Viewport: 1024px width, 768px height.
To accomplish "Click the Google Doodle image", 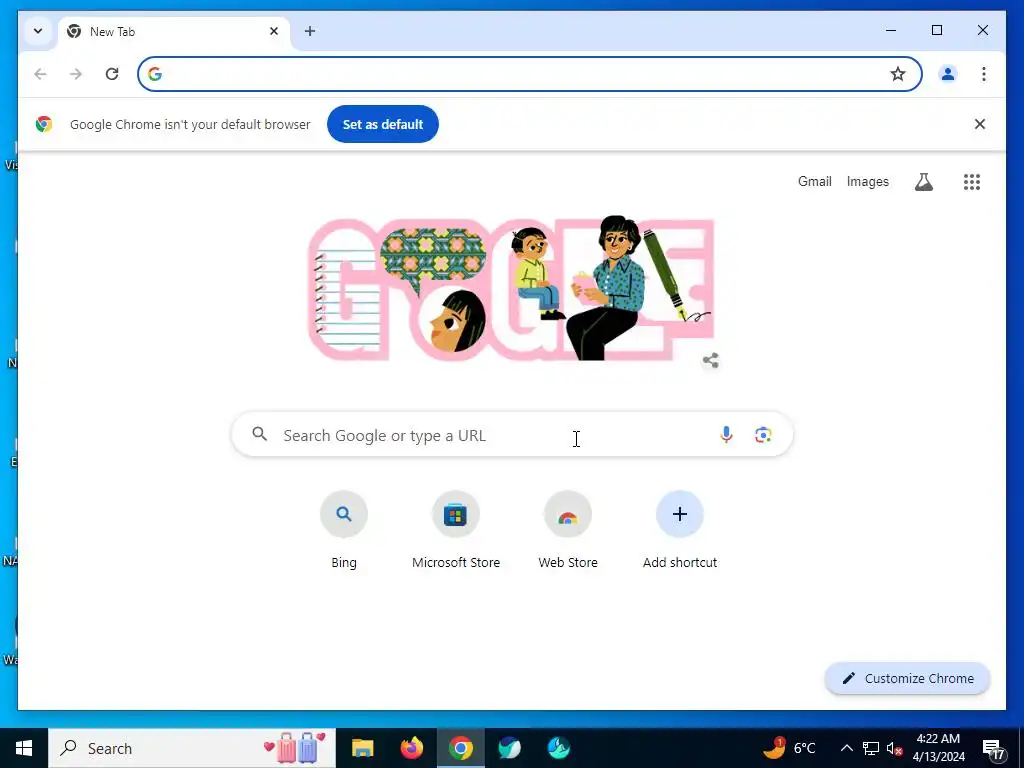I will (511, 289).
